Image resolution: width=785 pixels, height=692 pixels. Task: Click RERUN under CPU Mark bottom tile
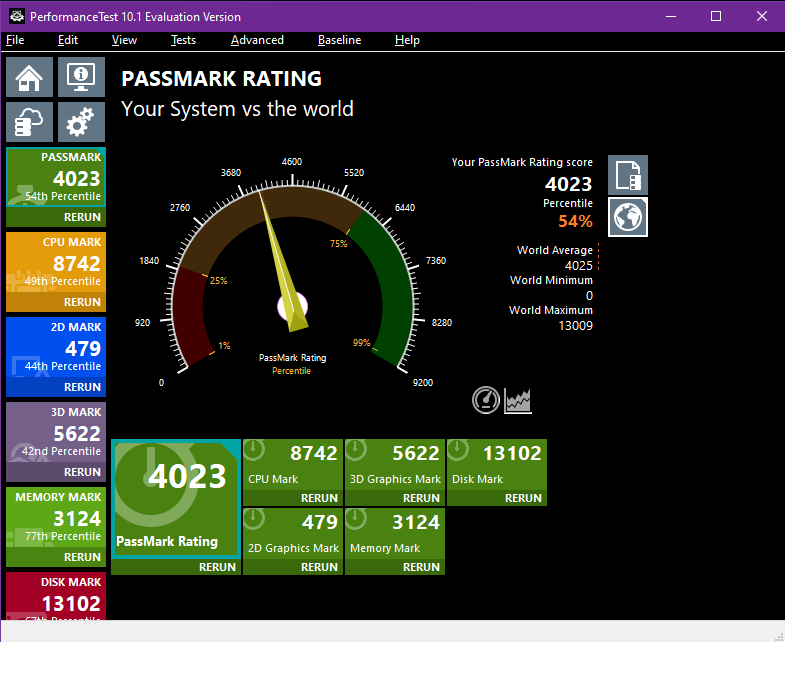click(x=293, y=498)
